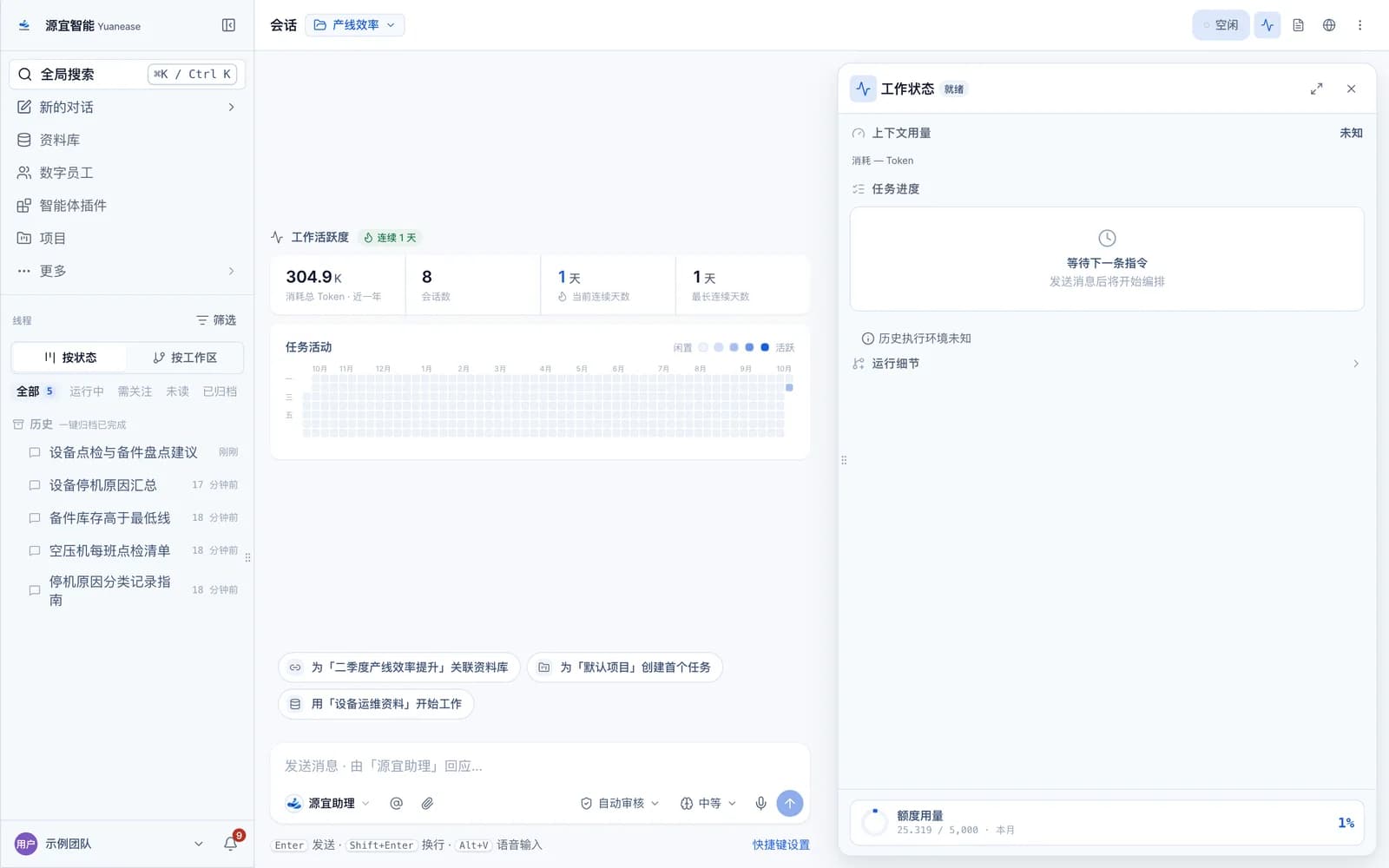Select the 运行中 thread tab

pos(87,391)
